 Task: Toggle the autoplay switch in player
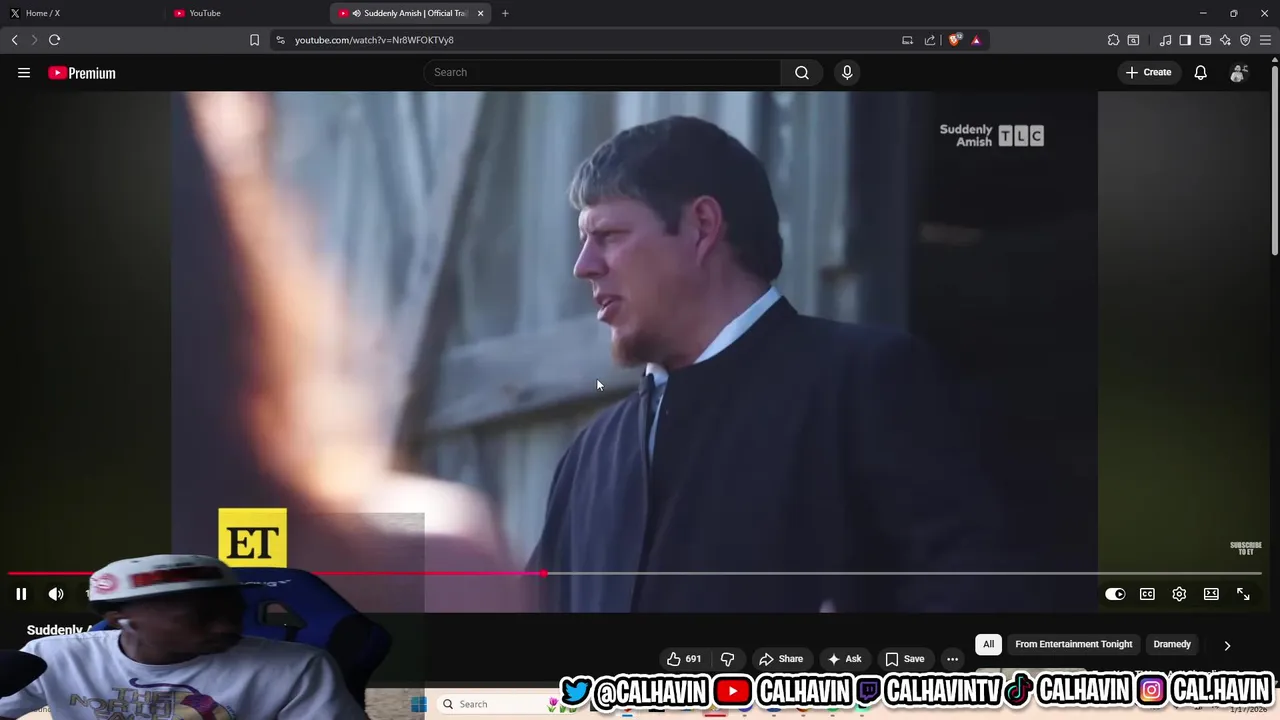tap(1115, 594)
